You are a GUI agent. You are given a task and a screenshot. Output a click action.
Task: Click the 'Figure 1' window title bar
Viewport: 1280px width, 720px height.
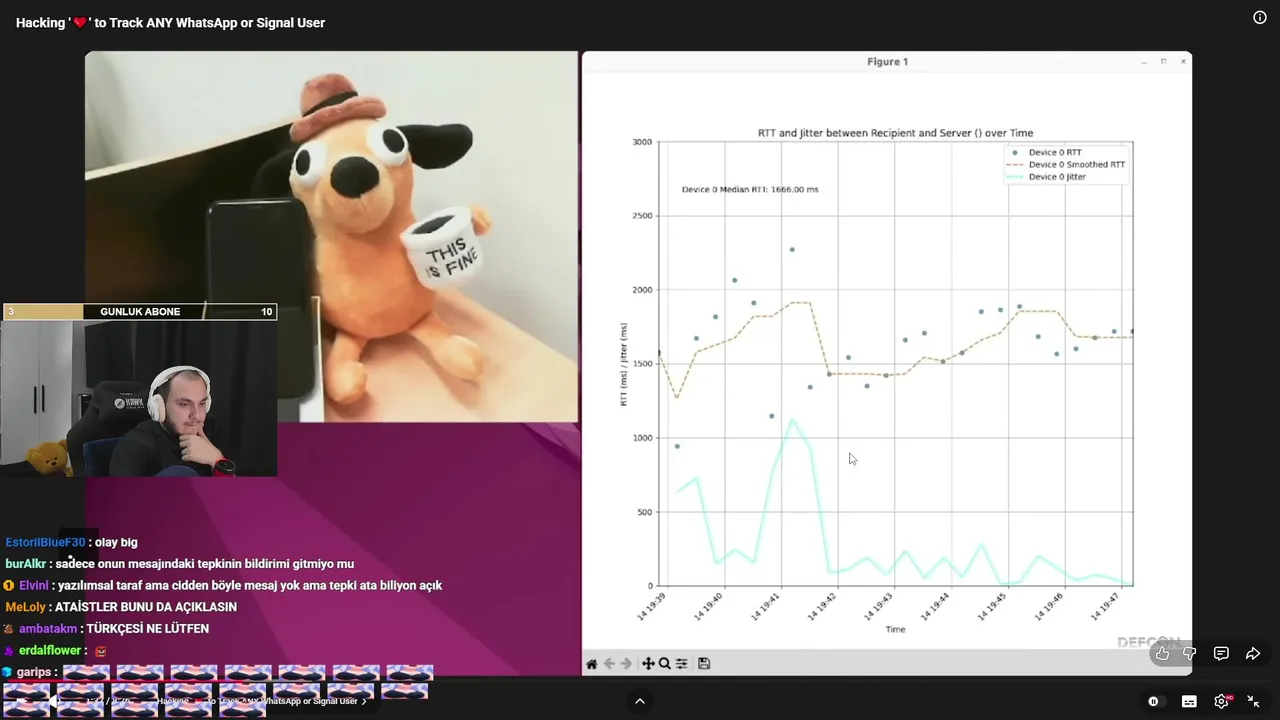click(887, 62)
